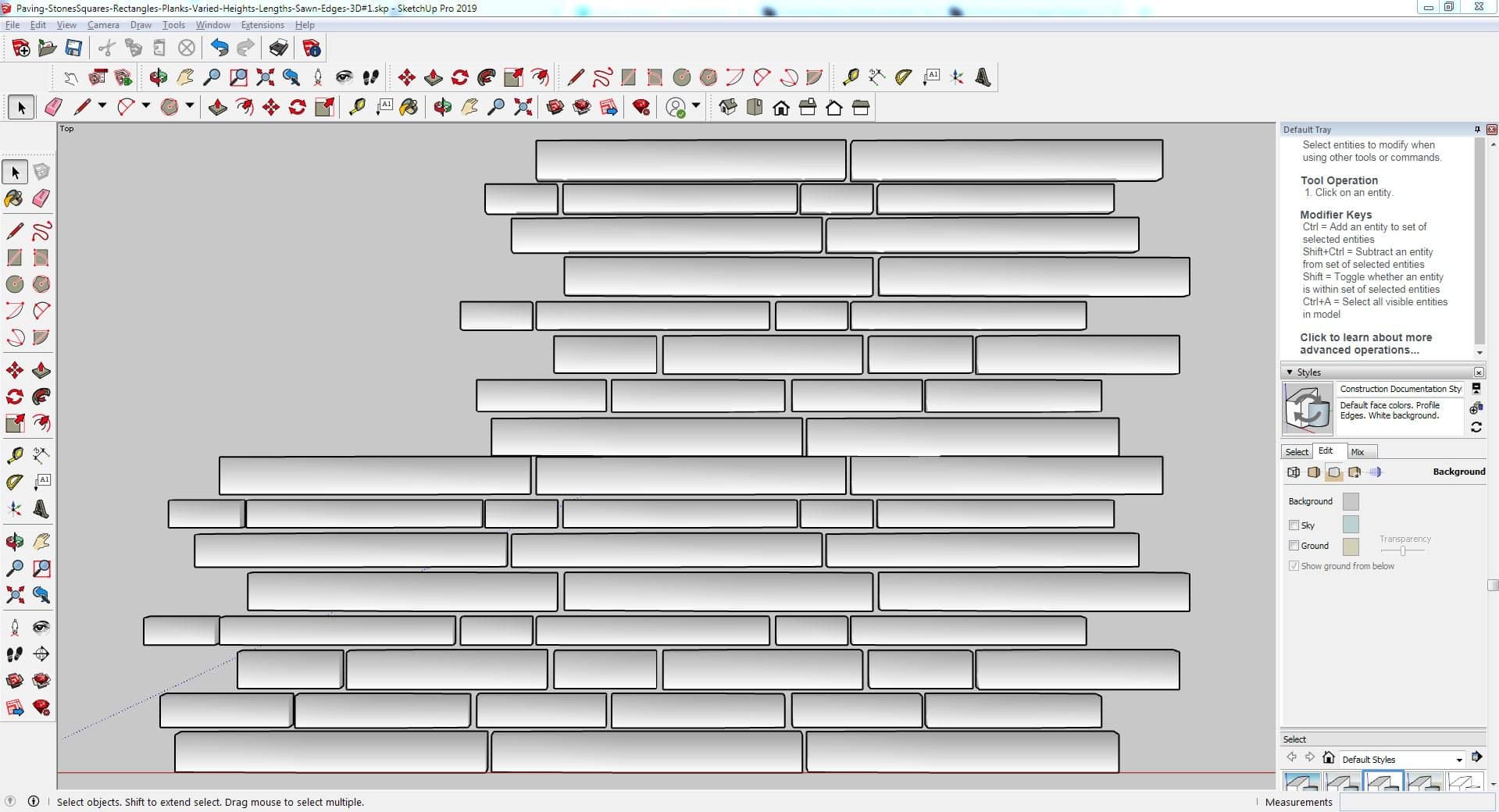Switch to the Mix tab
Screen dimensions: 1499x812
(1358, 452)
